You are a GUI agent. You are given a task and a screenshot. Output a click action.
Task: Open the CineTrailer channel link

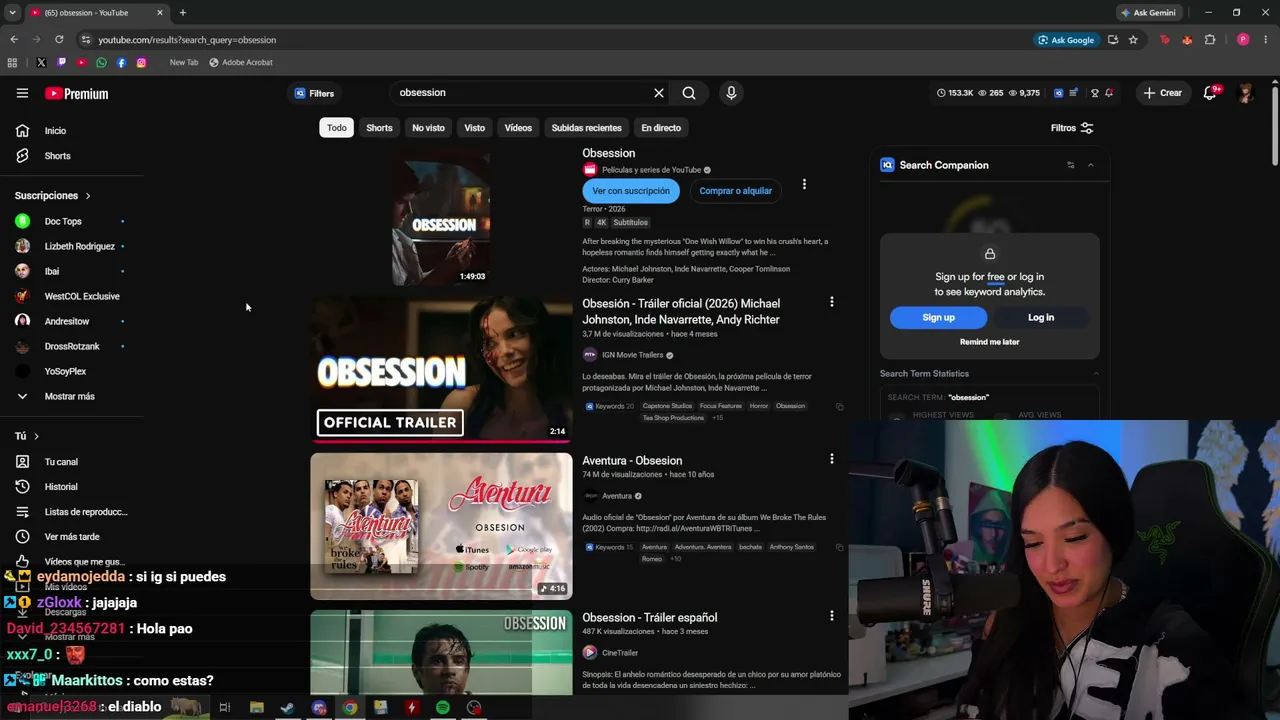pyautogui.click(x=620, y=653)
